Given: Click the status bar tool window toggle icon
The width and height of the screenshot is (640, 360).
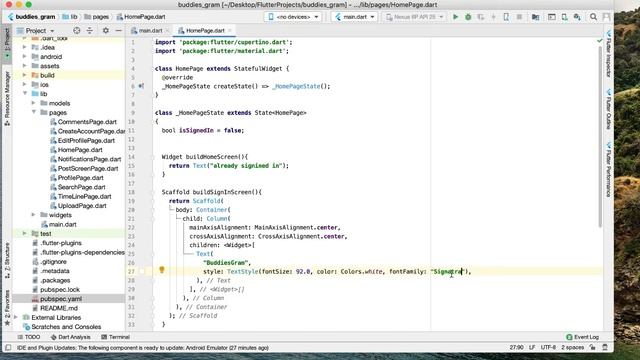Looking at the screenshot, I should pyautogui.click(x=8, y=348).
